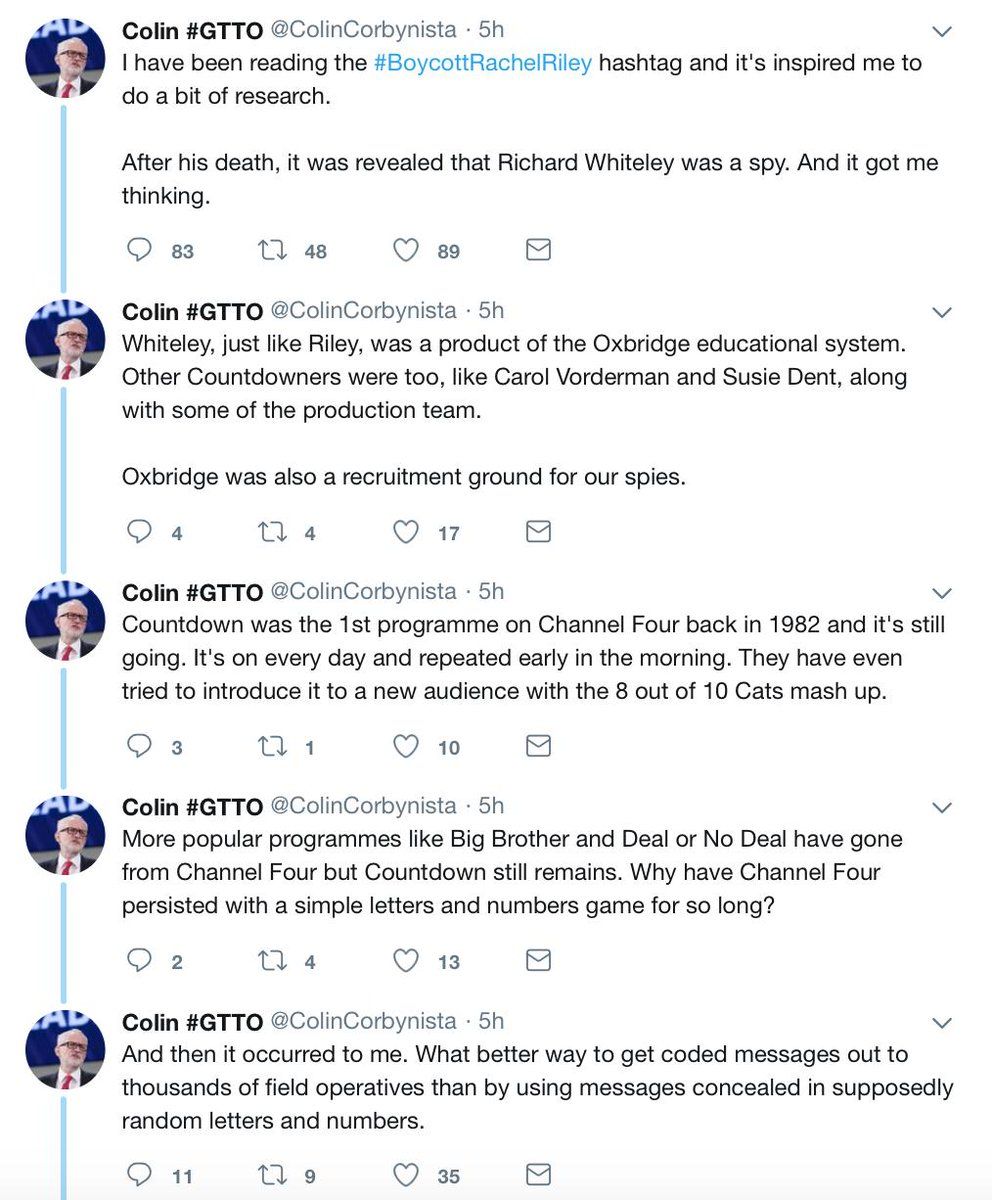Like the Oxbridge recruitment ground tweet
992x1200 pixels.
405,532
